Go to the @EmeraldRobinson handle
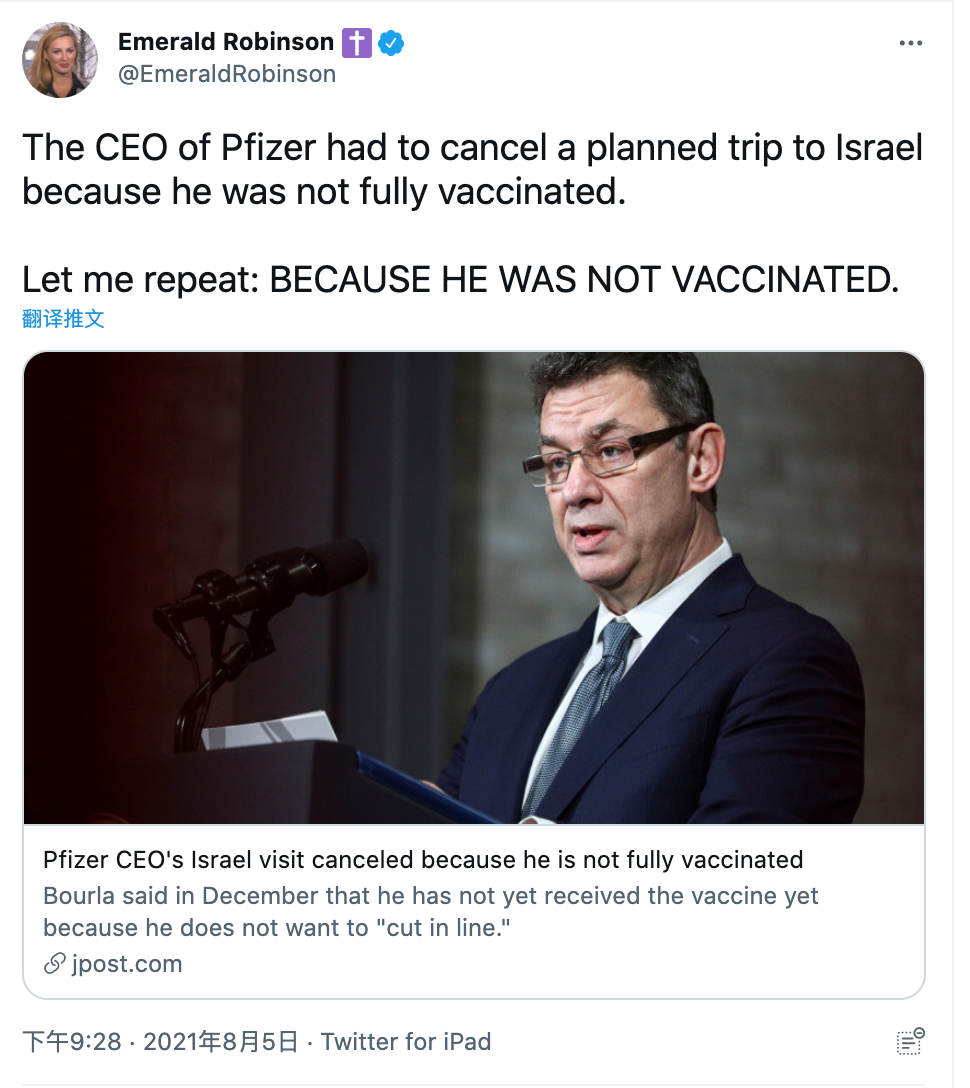970x1088 pixels. [x=227, y=74]
